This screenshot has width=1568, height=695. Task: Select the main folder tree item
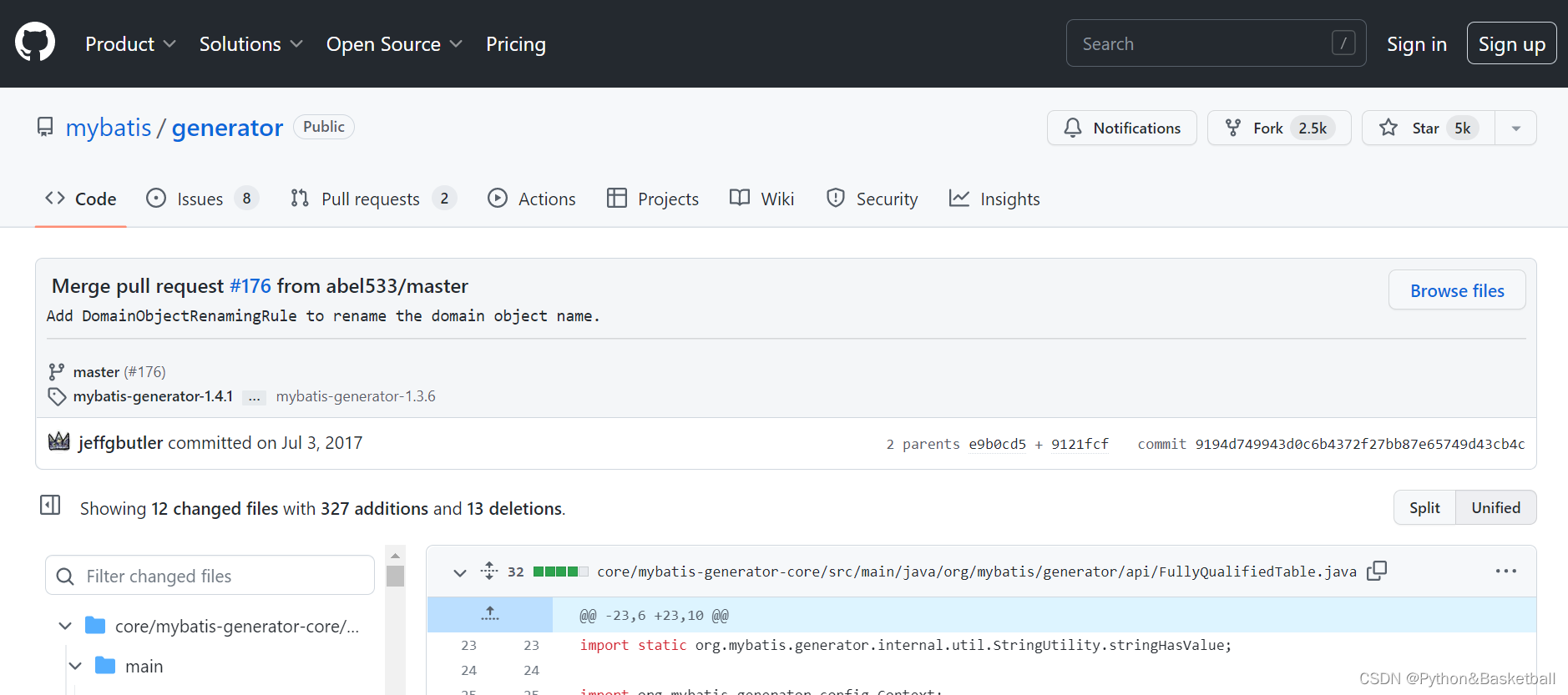(144, 666)
